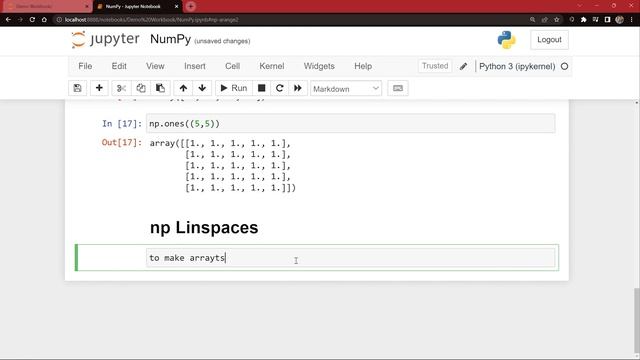Go to Jupyter home via logo
The width and height of the screenshot is (640, 360).
pyautogui.click(x=105, y=40)
